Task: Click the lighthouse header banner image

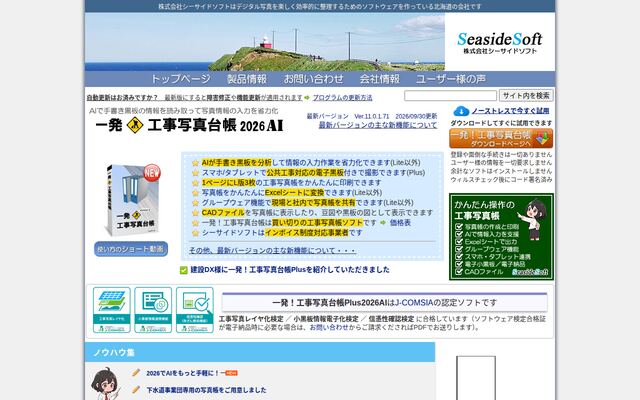Action: tap(264, 42)
